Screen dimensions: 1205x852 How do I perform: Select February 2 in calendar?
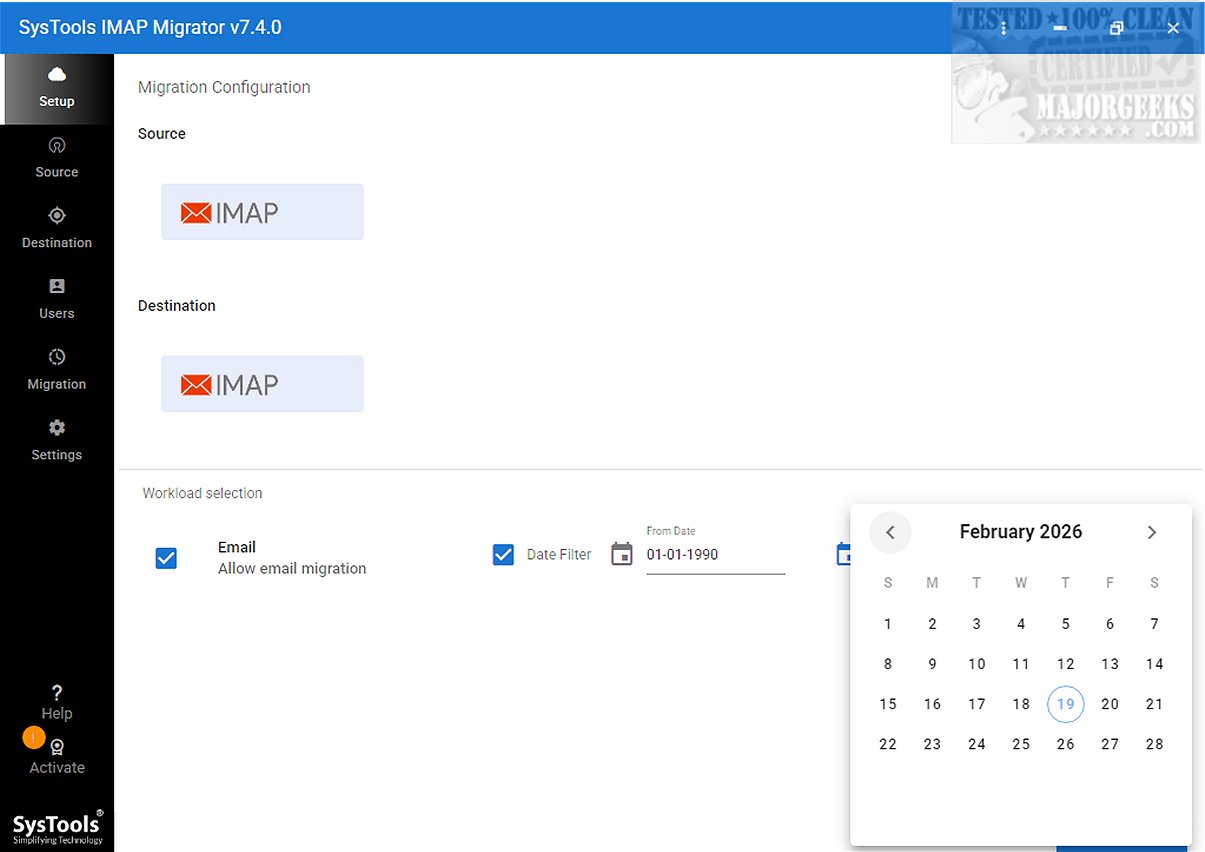(932, 624)
